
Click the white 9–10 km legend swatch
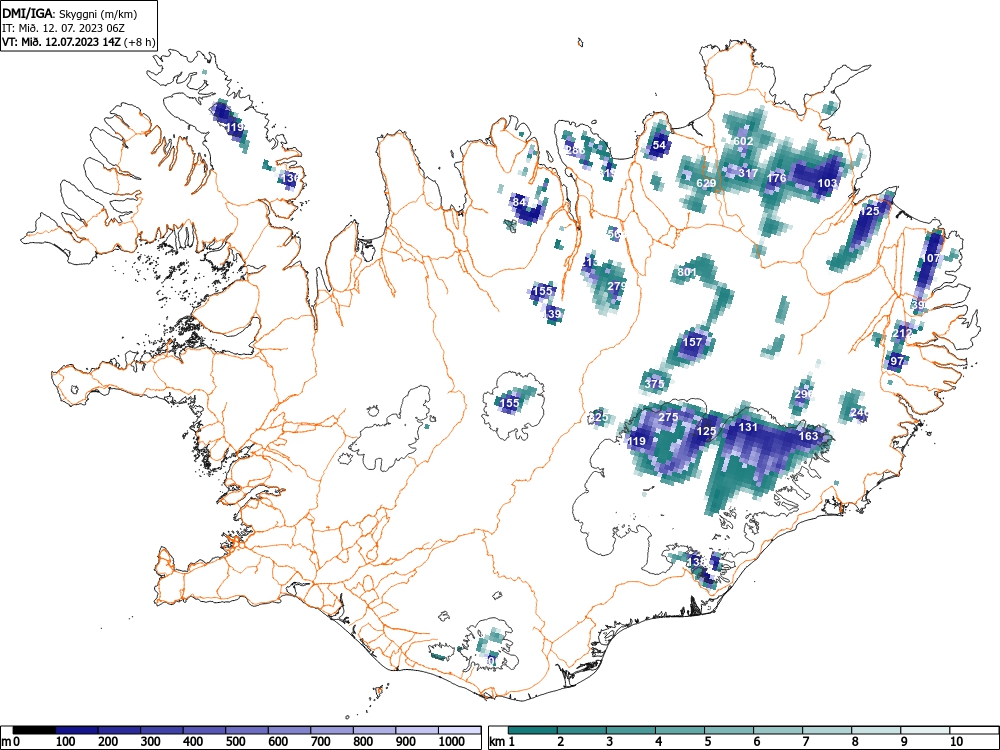point(925,730)
